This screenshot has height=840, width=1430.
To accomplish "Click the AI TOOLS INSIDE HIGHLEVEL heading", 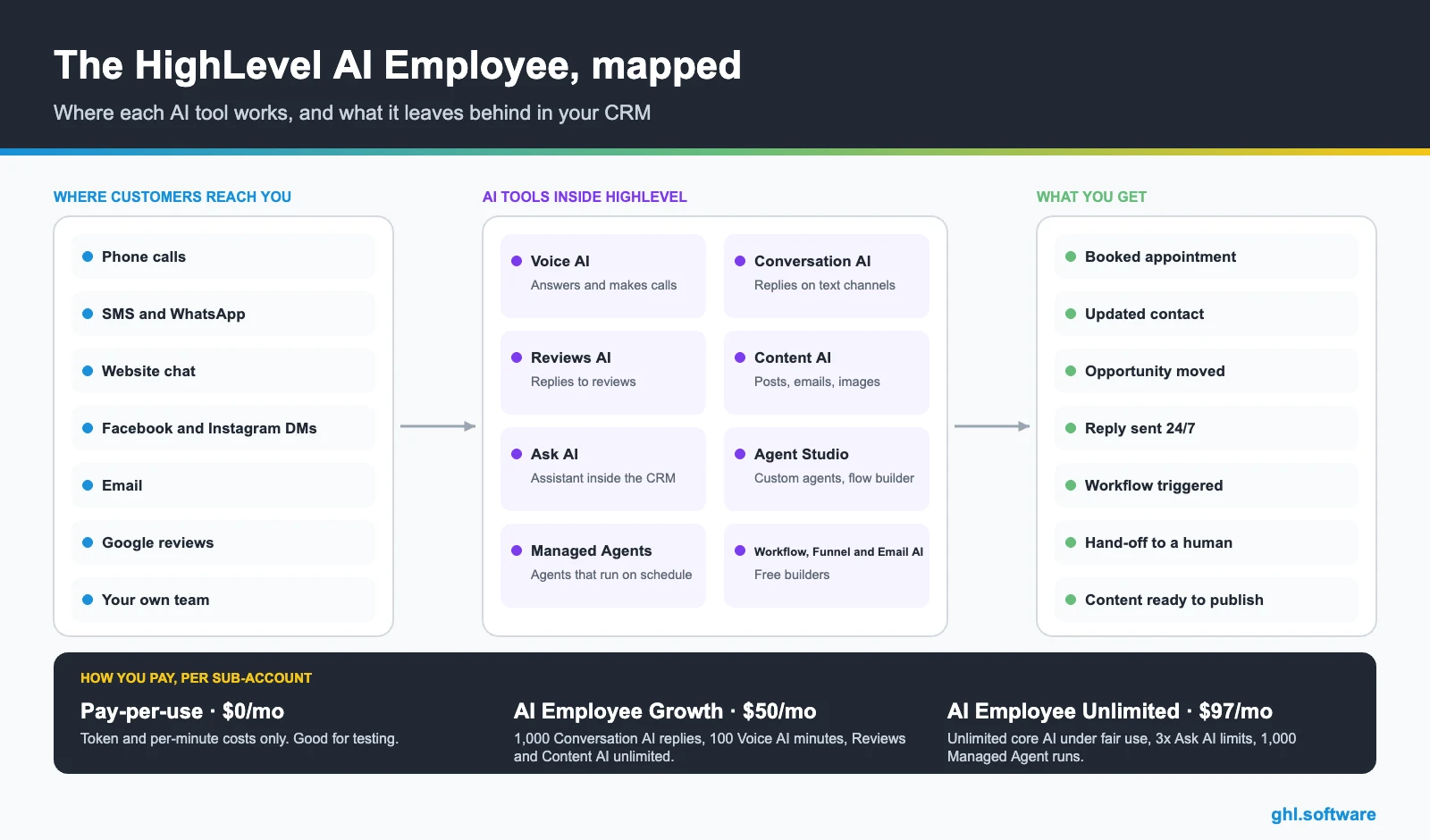I will pos(585,197).
